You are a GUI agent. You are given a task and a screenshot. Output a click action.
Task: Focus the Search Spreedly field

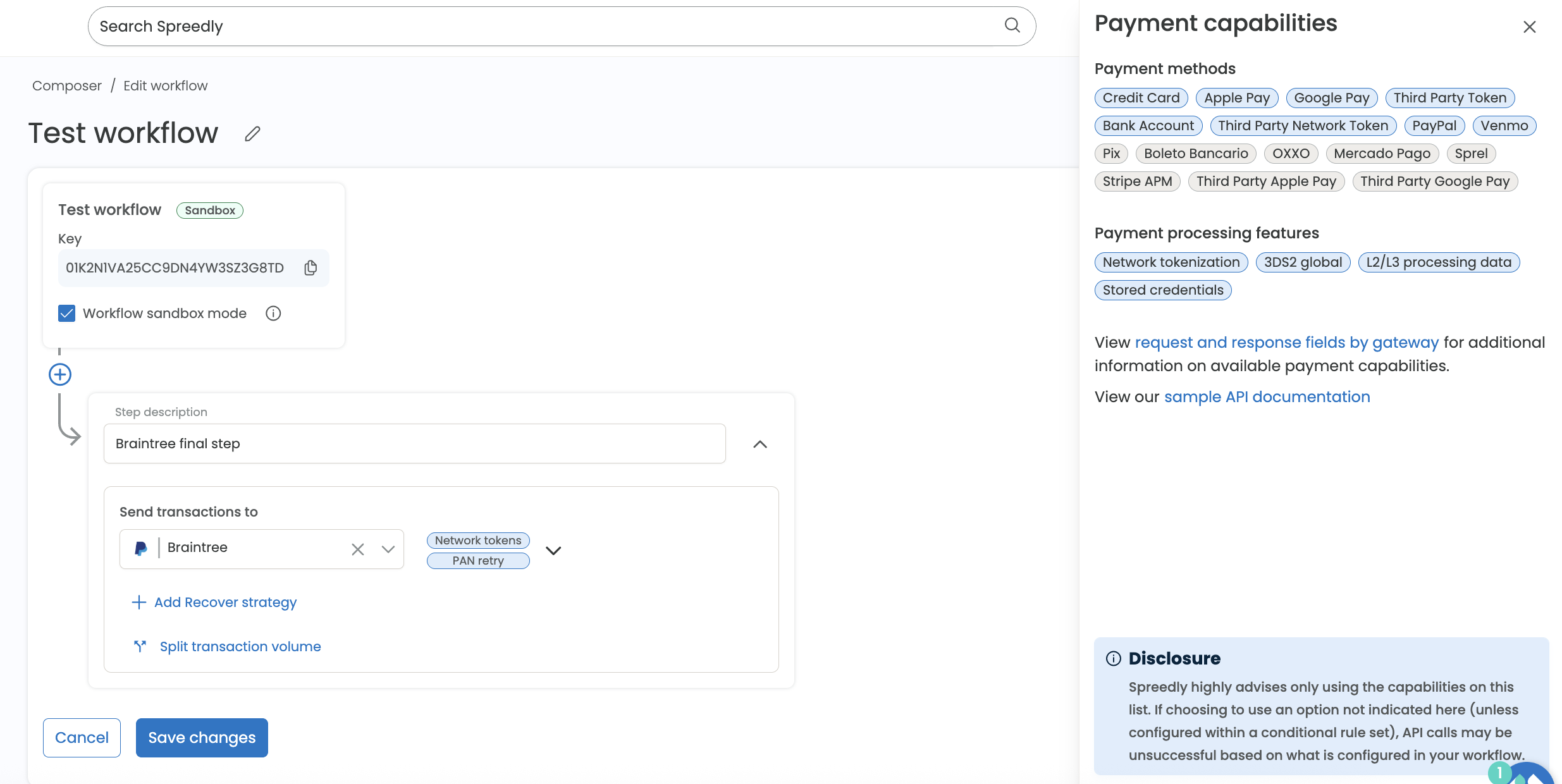tap(562, 26)
